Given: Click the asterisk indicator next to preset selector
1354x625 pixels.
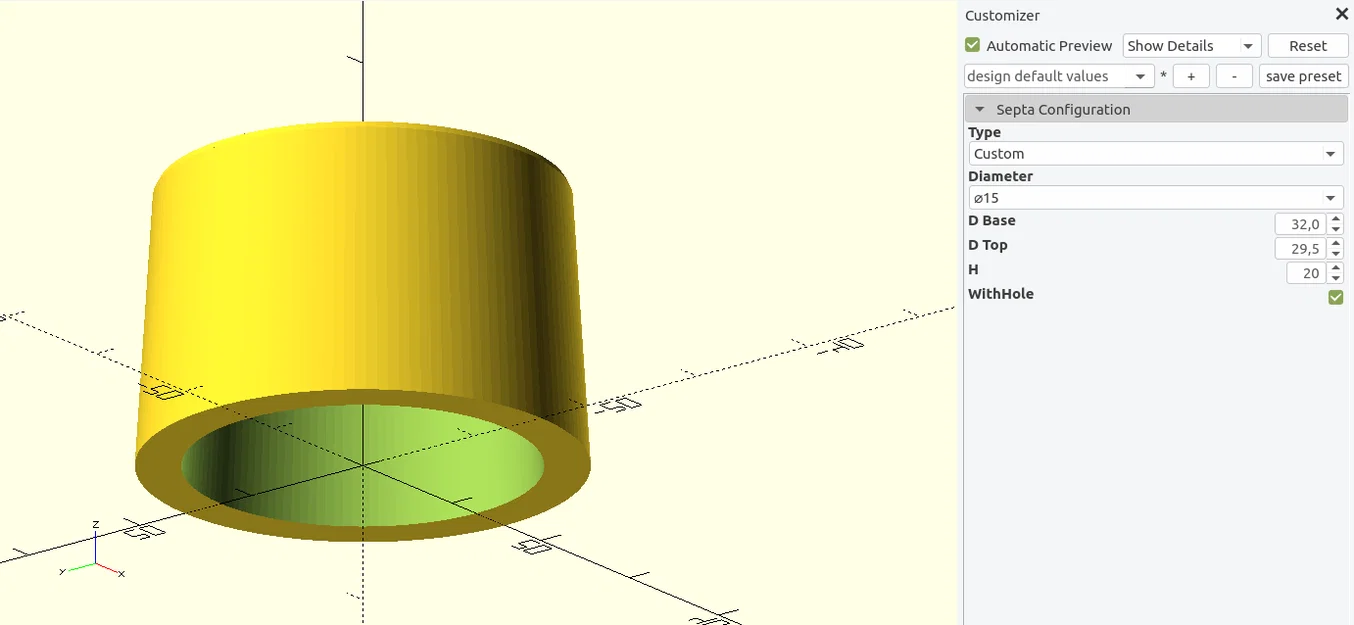Looking at the screenshot, I should click(1163, 75).
